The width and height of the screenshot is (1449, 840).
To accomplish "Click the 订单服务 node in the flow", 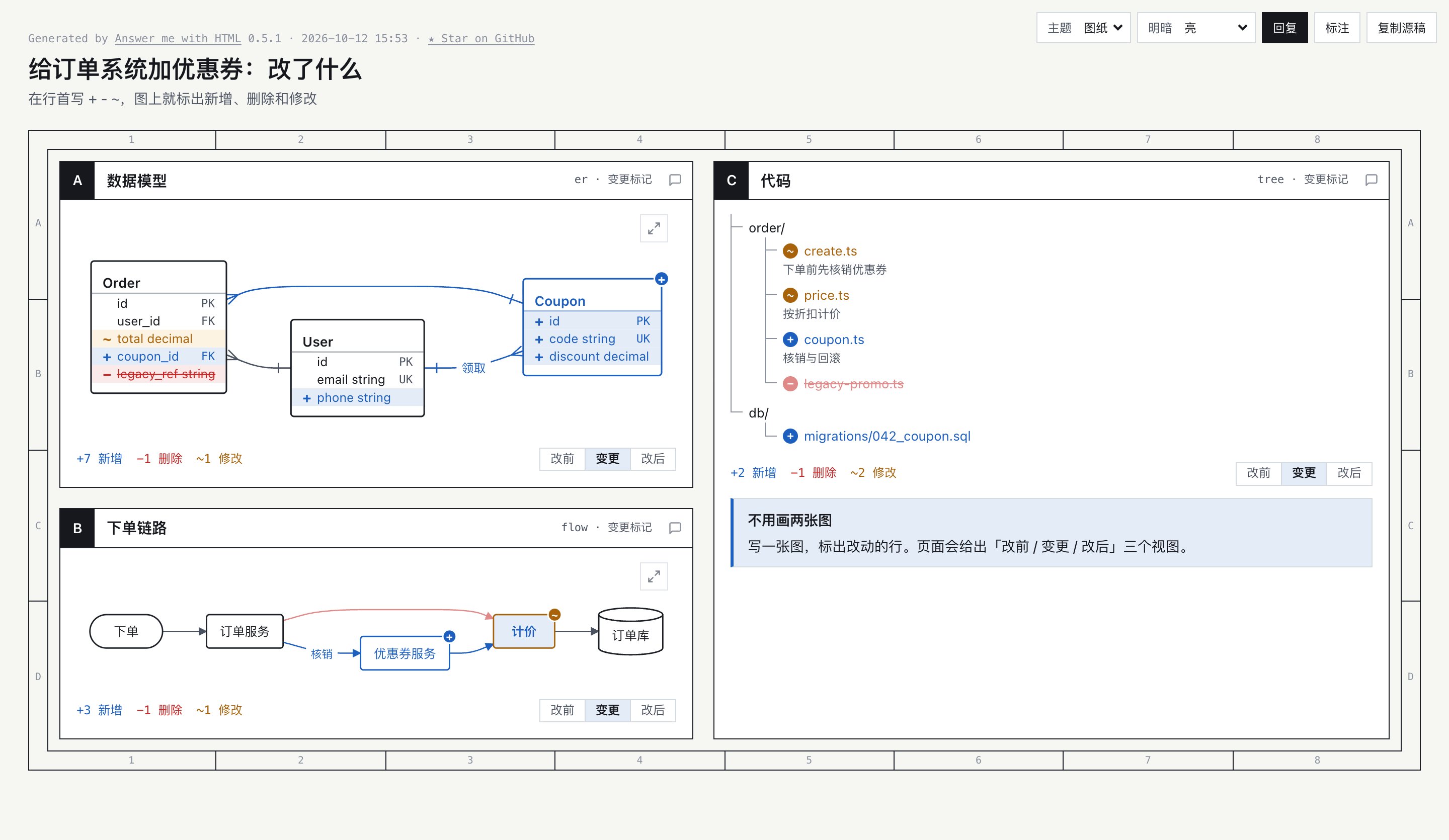I will (x=245, y=631).
